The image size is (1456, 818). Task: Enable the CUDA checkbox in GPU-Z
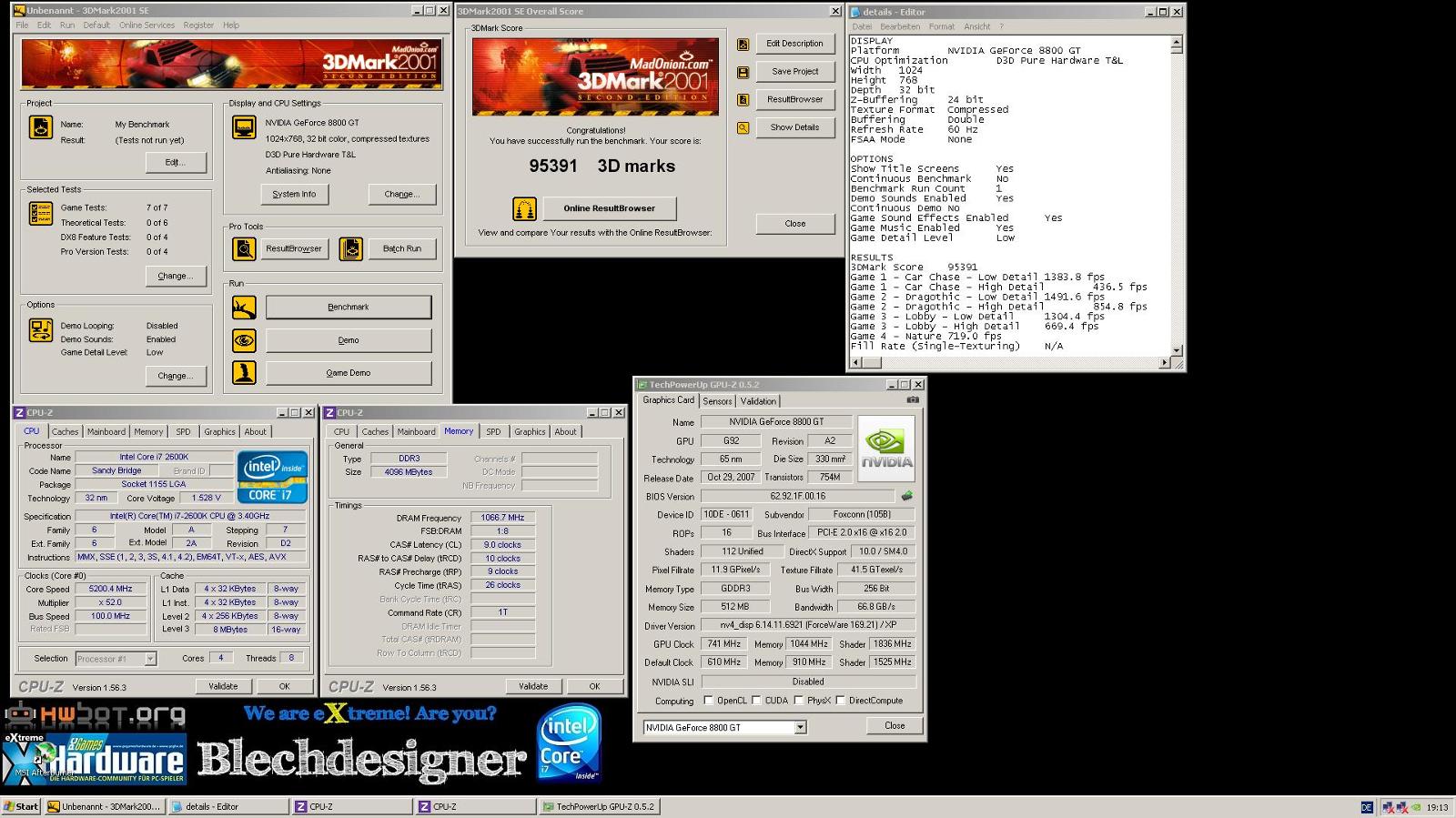click(x=756, y=701)
